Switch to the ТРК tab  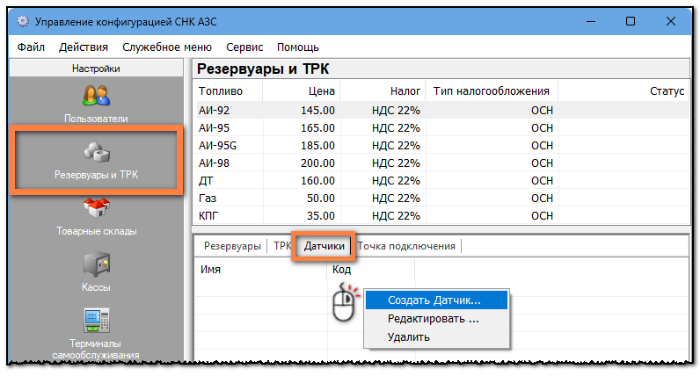click(282, 246)
